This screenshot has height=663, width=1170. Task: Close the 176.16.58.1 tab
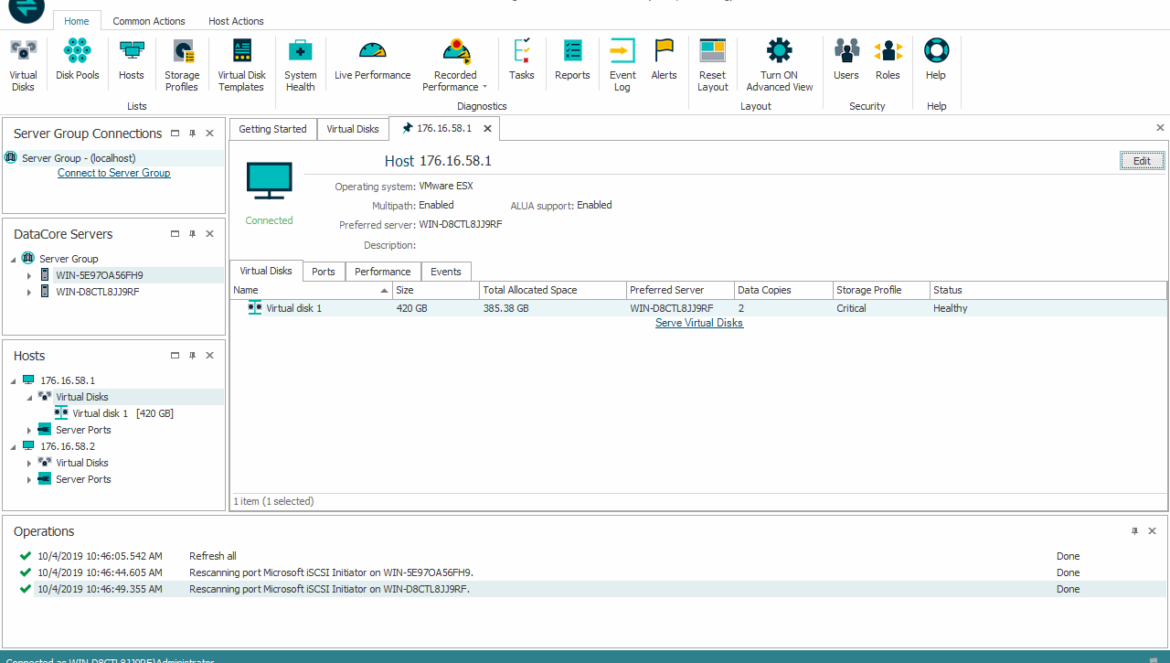click(x=487, y=129)
